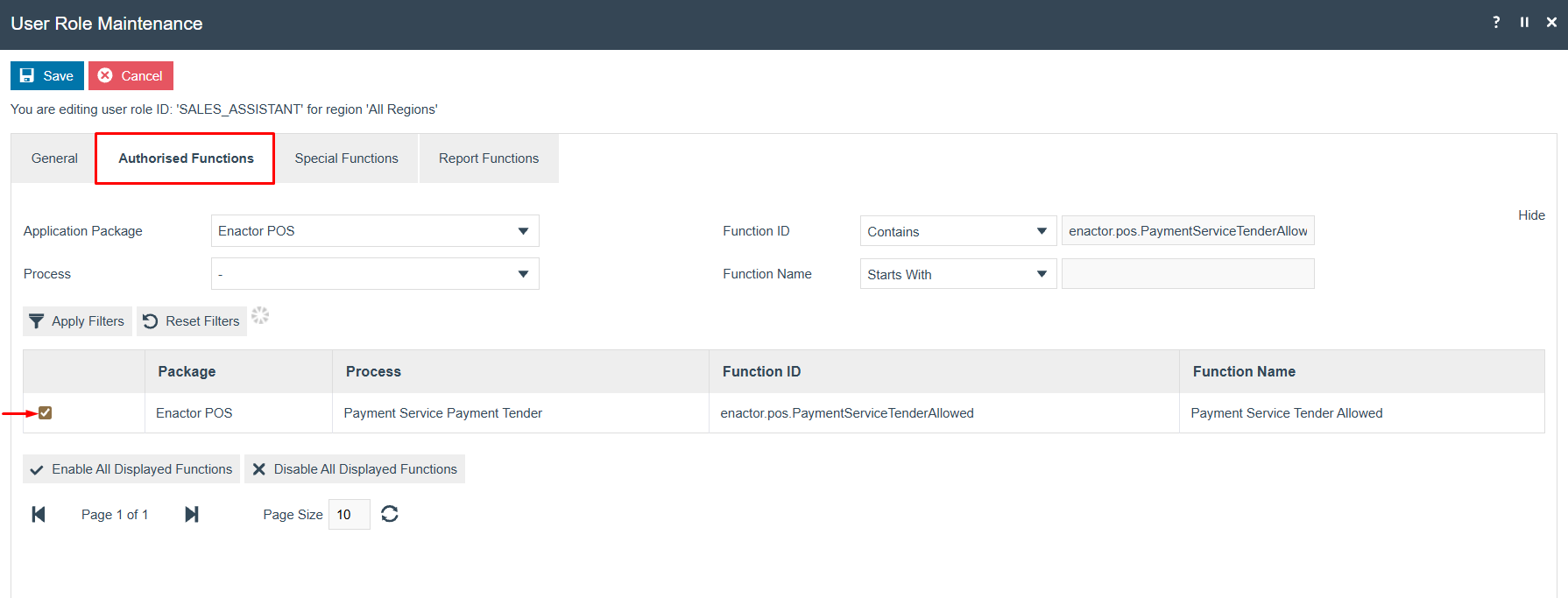Viewport: 1568px width, 598px height.
Task: Click the Page 1 of 1 text
Action: 115,515
